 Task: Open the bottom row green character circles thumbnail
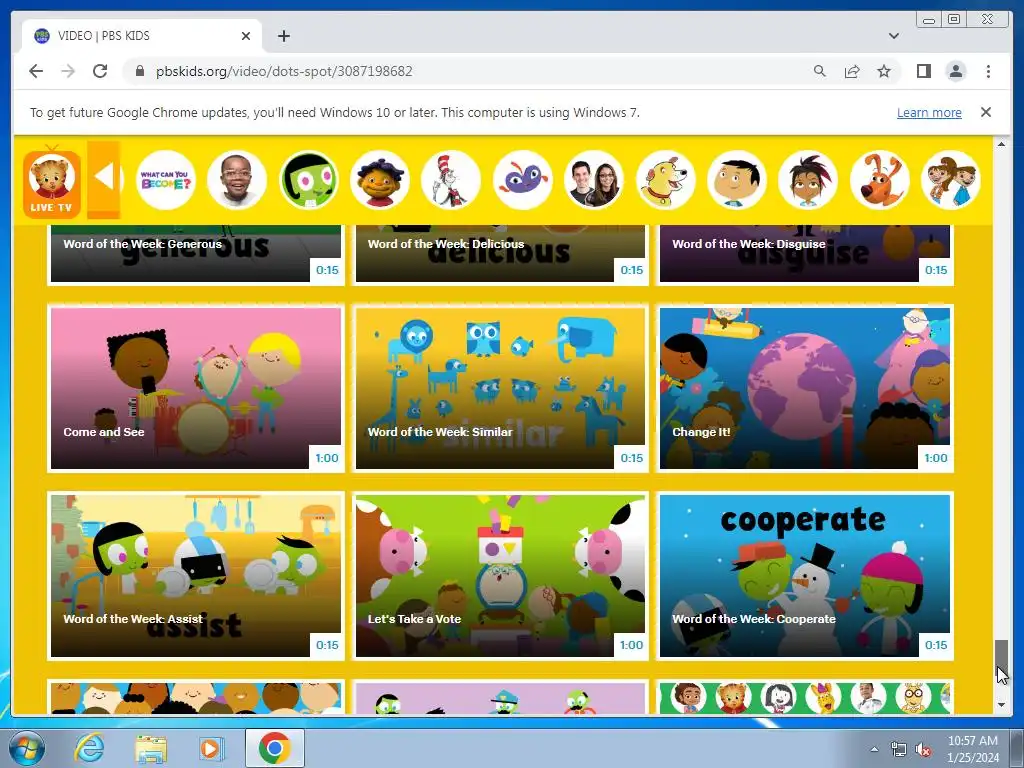click(805, 698)
